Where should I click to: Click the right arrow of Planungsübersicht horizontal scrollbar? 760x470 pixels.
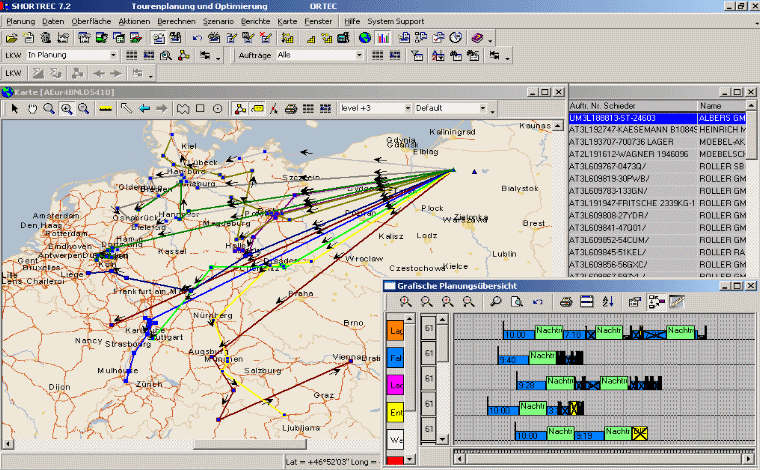click(750, 458)
